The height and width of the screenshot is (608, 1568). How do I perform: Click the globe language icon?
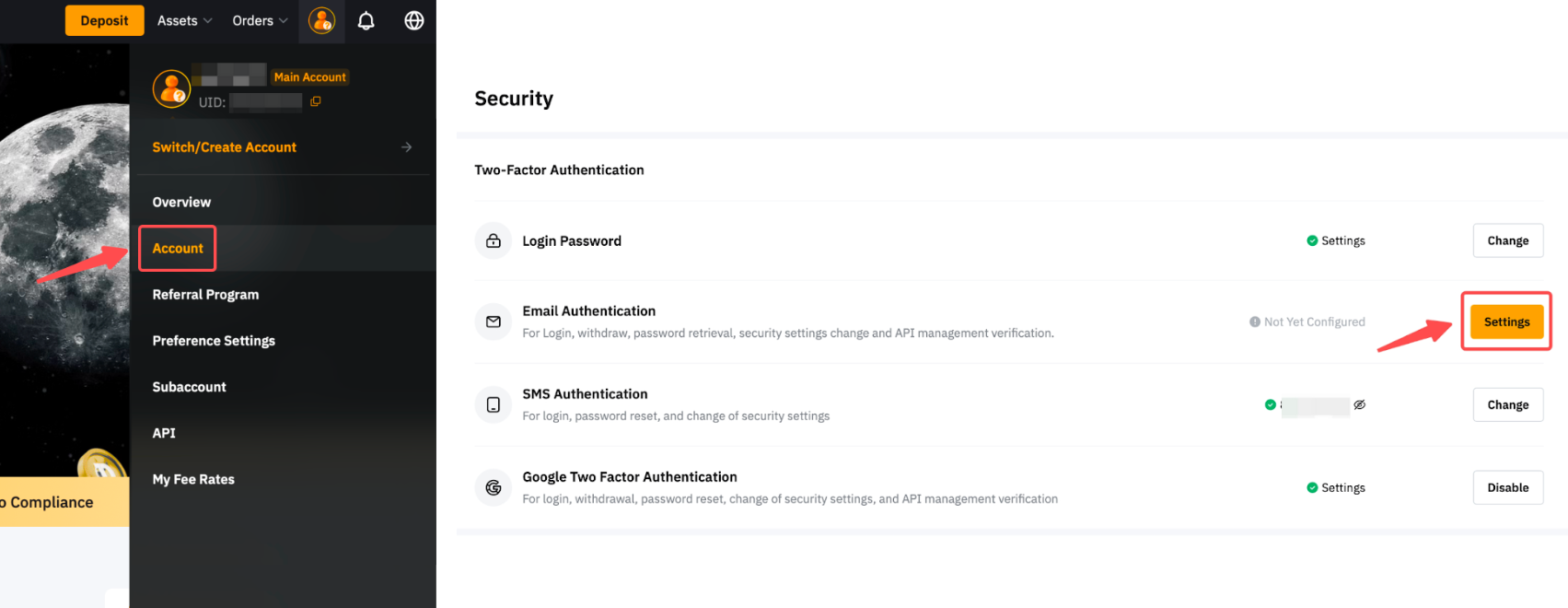pos(414,20)
